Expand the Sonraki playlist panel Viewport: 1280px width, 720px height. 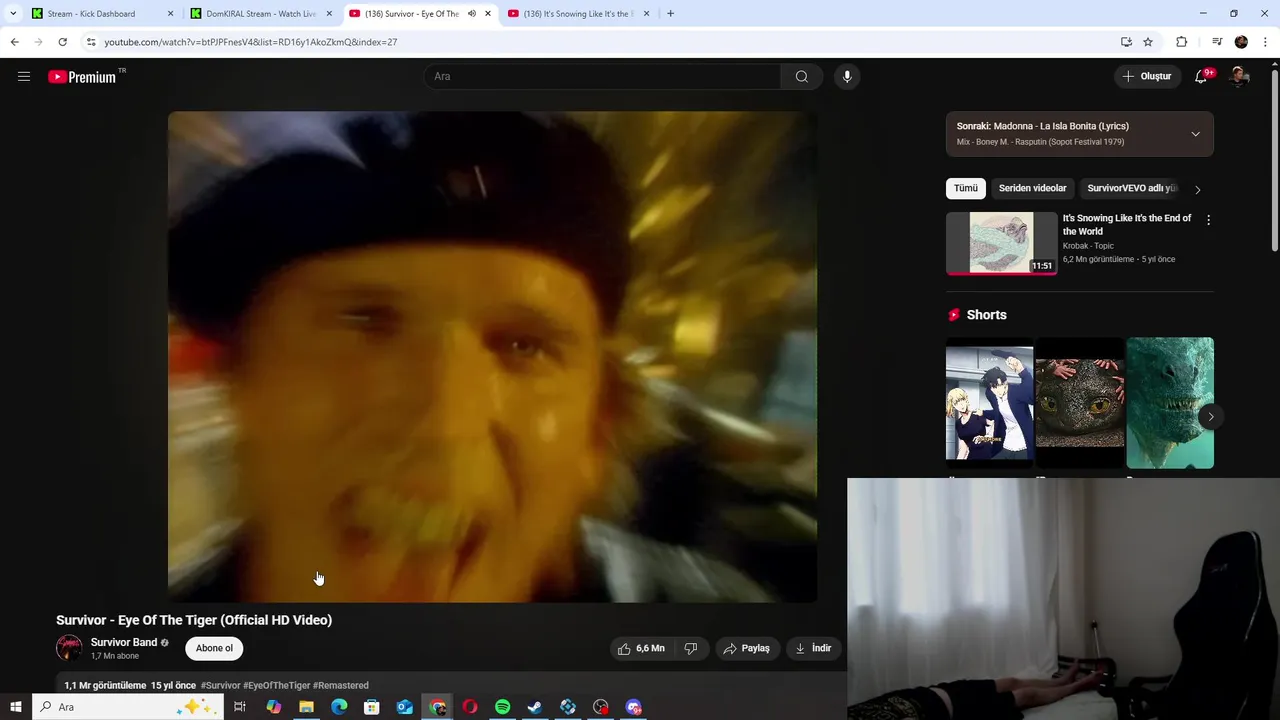(x=1195, y=134)
